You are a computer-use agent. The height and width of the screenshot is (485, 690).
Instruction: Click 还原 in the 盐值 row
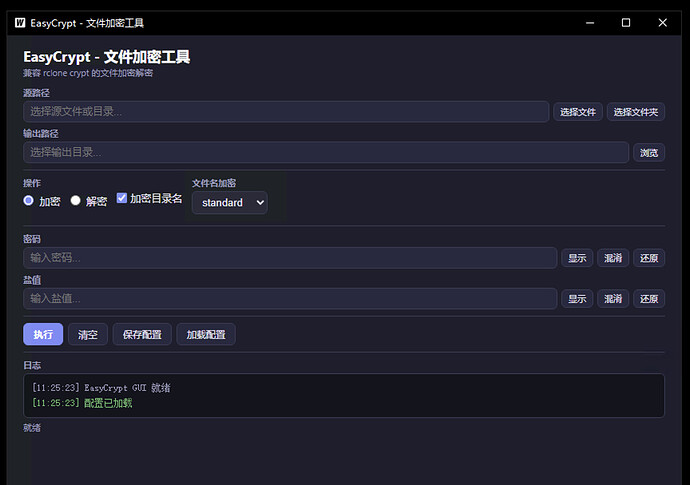649,299
